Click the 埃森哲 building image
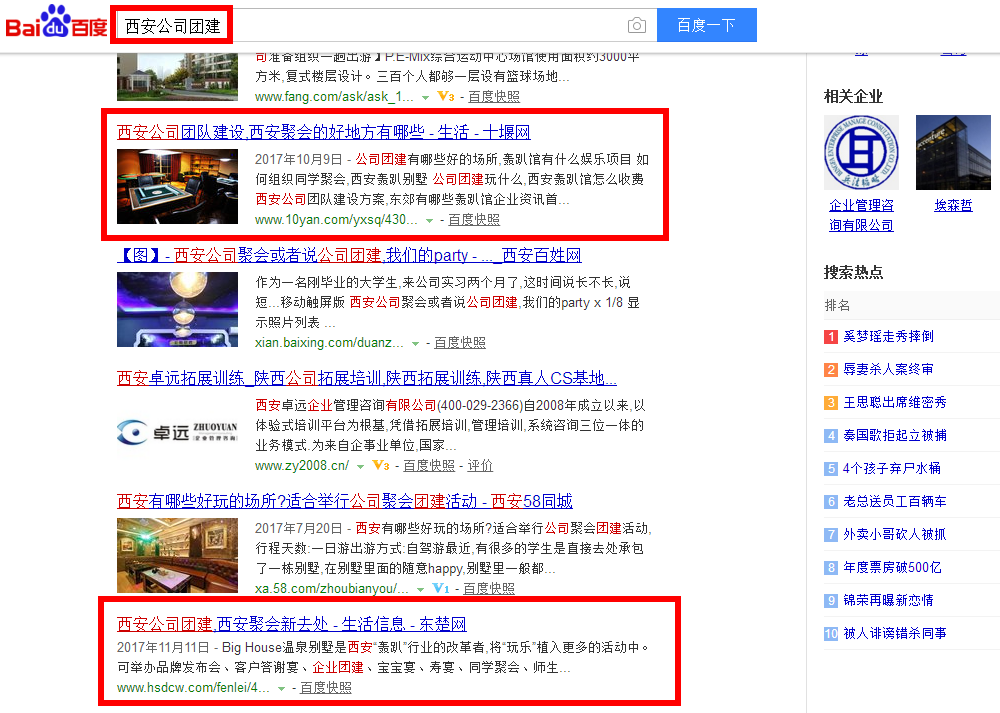Image resolution: width=1000 pixels, height=713 pixels. tap(953, 152)
